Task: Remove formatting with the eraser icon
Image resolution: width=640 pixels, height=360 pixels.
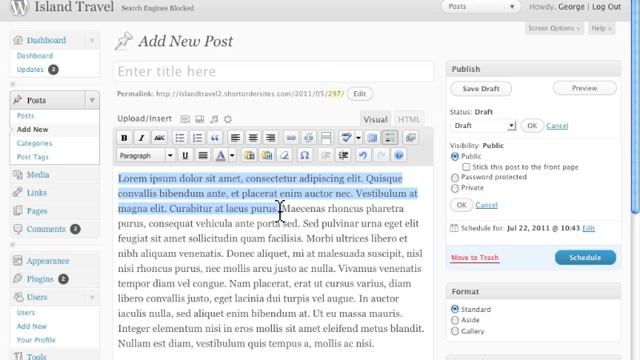Action: (284, 156)
